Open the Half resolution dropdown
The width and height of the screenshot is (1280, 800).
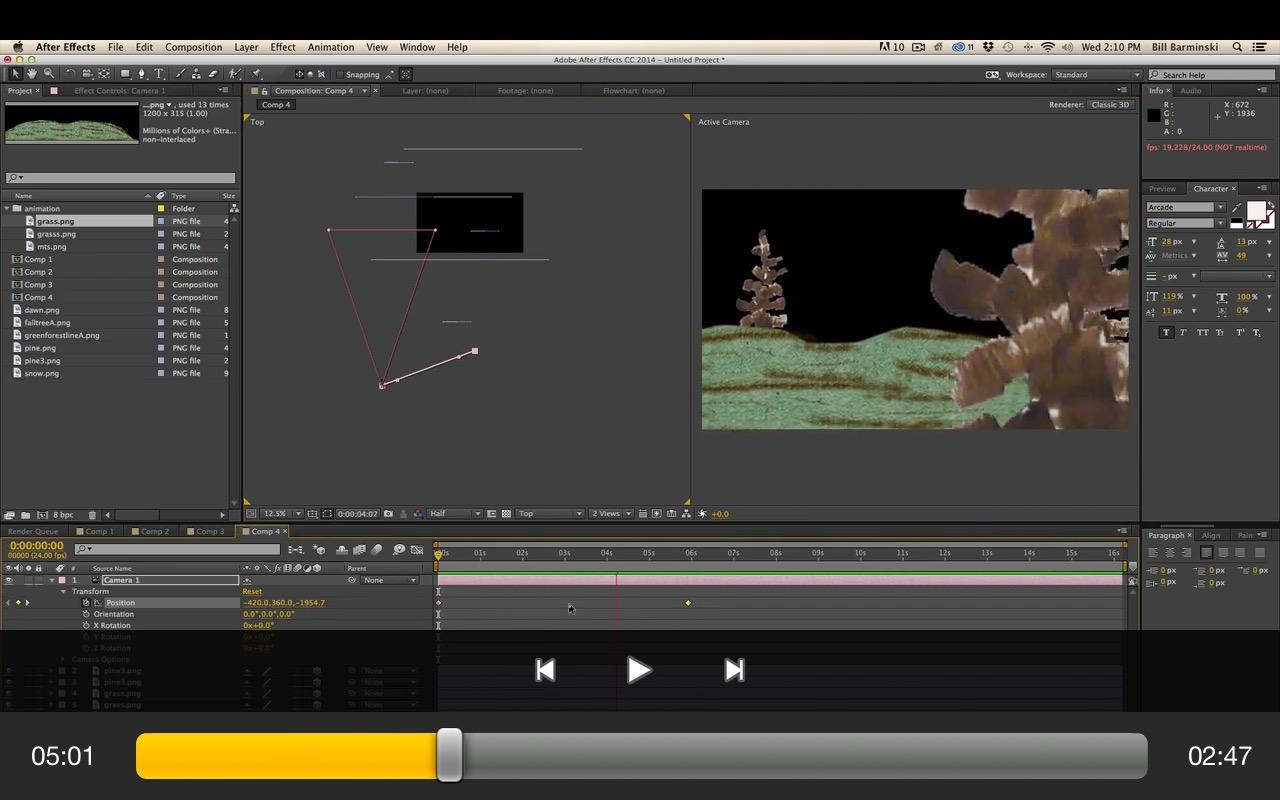455,514
